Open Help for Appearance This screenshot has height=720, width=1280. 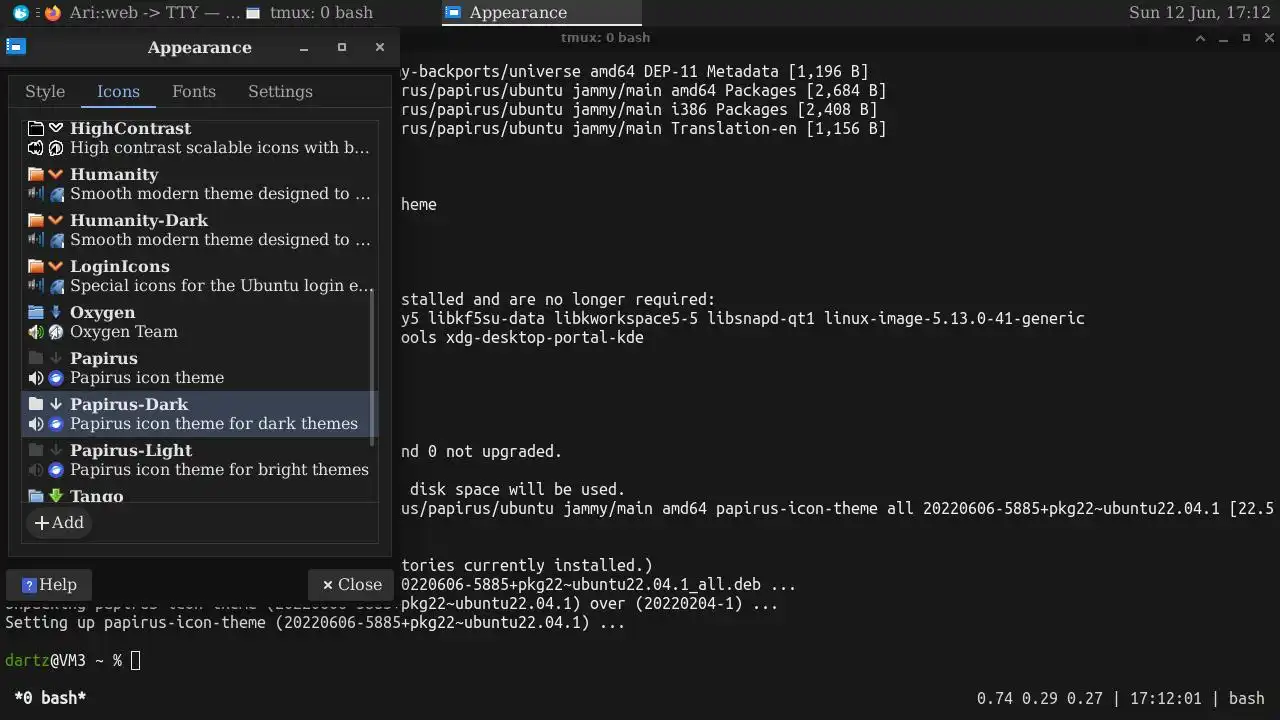coord(49,585)
